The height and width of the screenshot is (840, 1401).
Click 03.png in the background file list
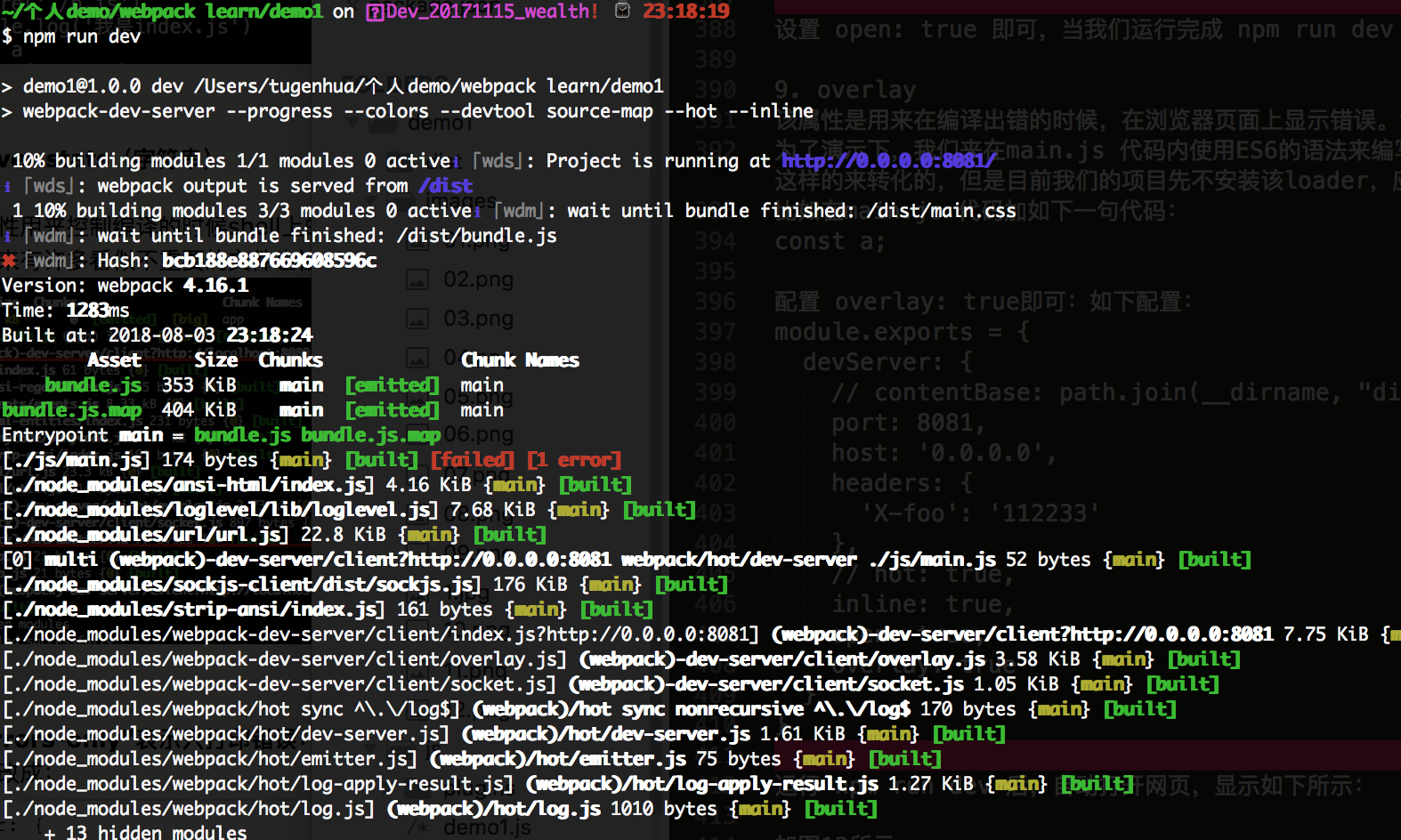click(x=479, y=319)
